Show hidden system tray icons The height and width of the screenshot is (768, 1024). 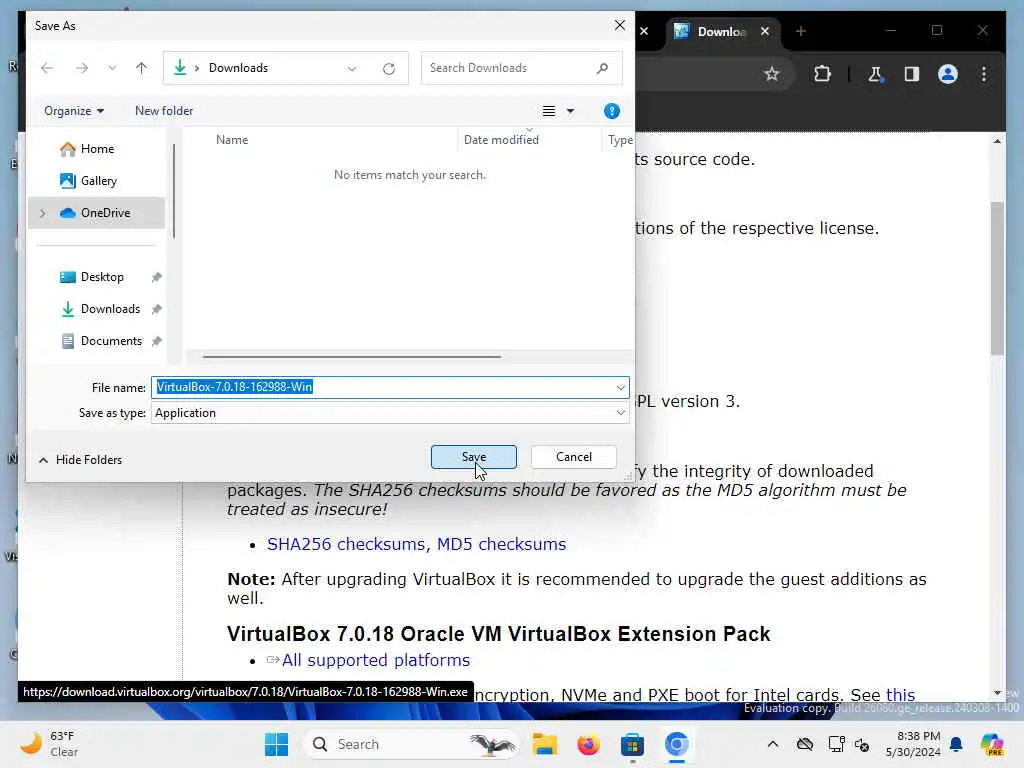773,744
